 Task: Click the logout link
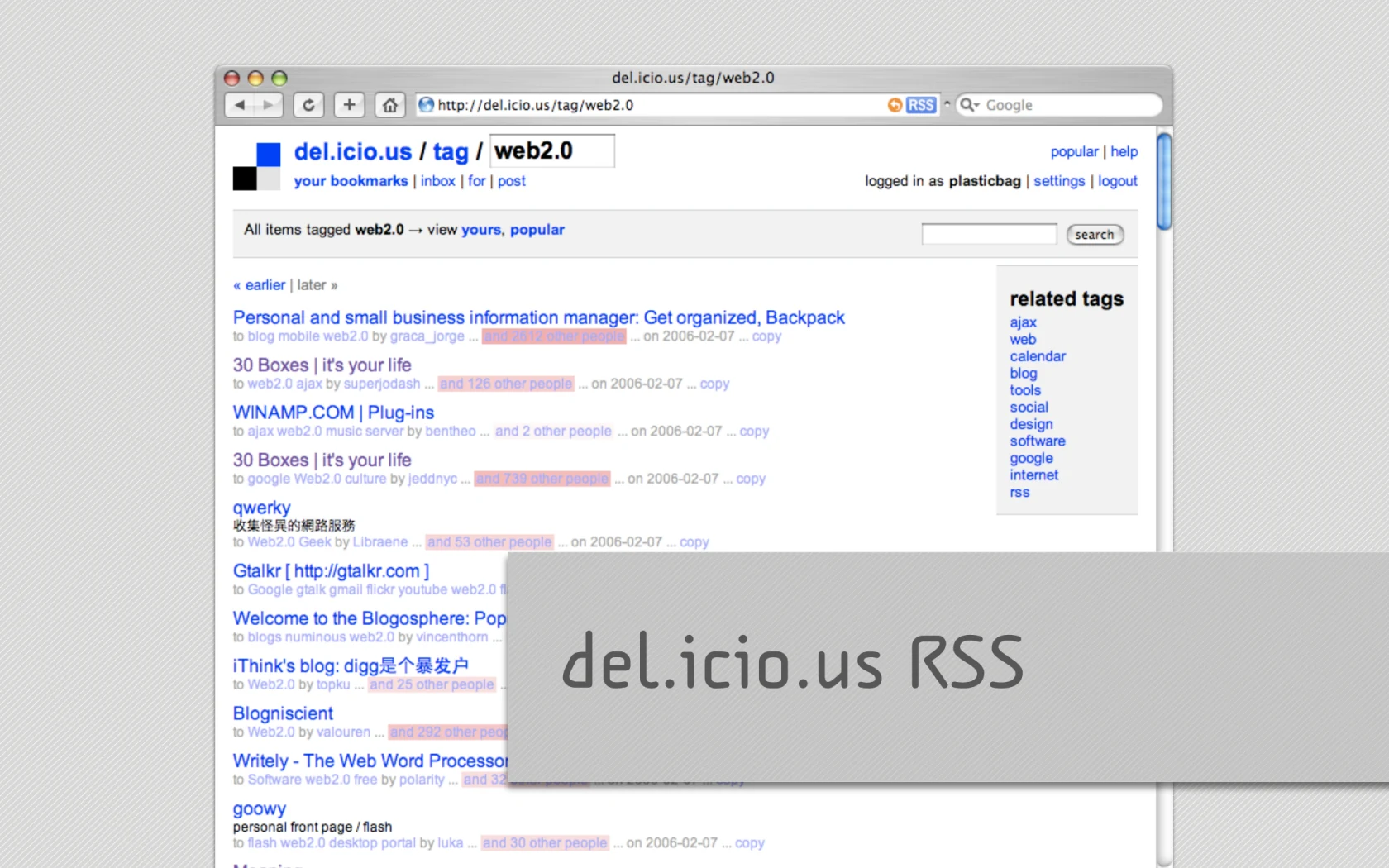click(1118, 181)
